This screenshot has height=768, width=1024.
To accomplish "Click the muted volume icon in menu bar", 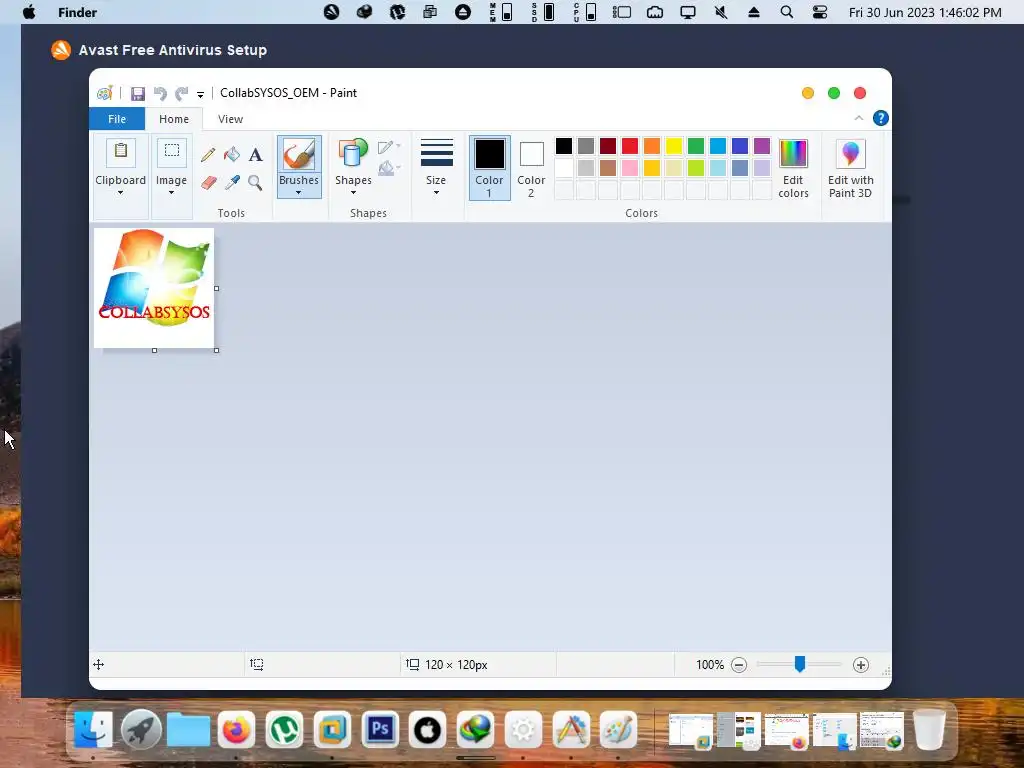I will pos(721,12).
